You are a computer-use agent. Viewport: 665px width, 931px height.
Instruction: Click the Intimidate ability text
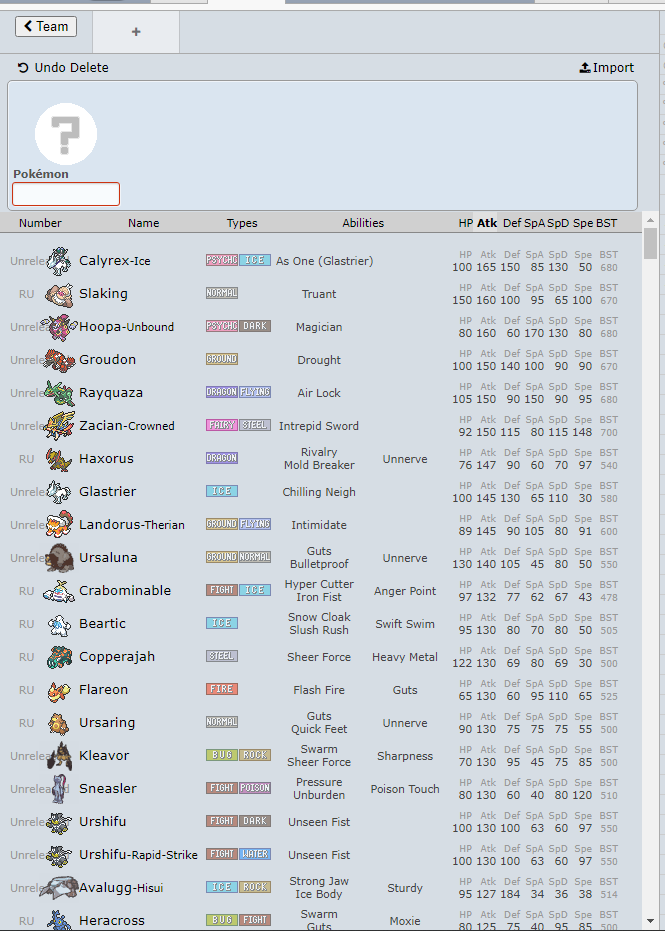(x=319, y=525)
